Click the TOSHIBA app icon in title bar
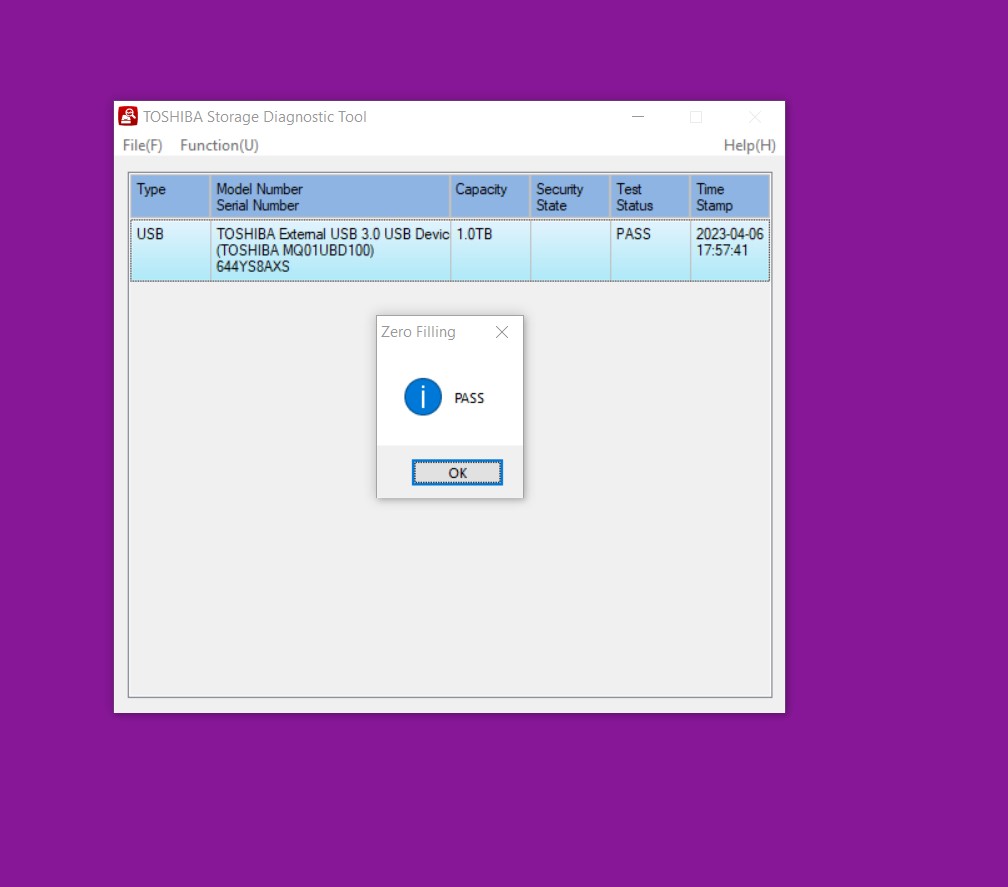The height and width of the screenshot is (887, 1008). click(x=128, y=116)
